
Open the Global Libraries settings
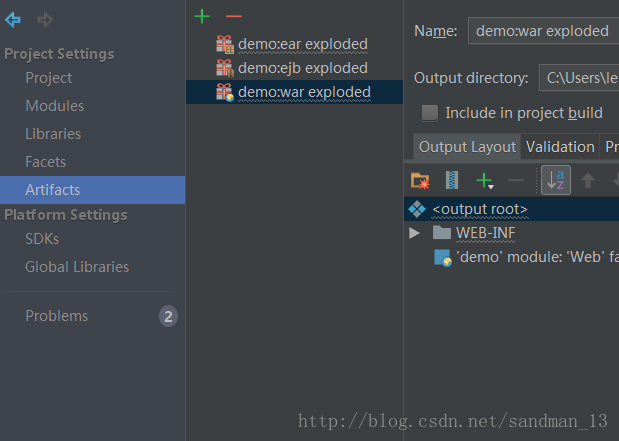point(77,267)
